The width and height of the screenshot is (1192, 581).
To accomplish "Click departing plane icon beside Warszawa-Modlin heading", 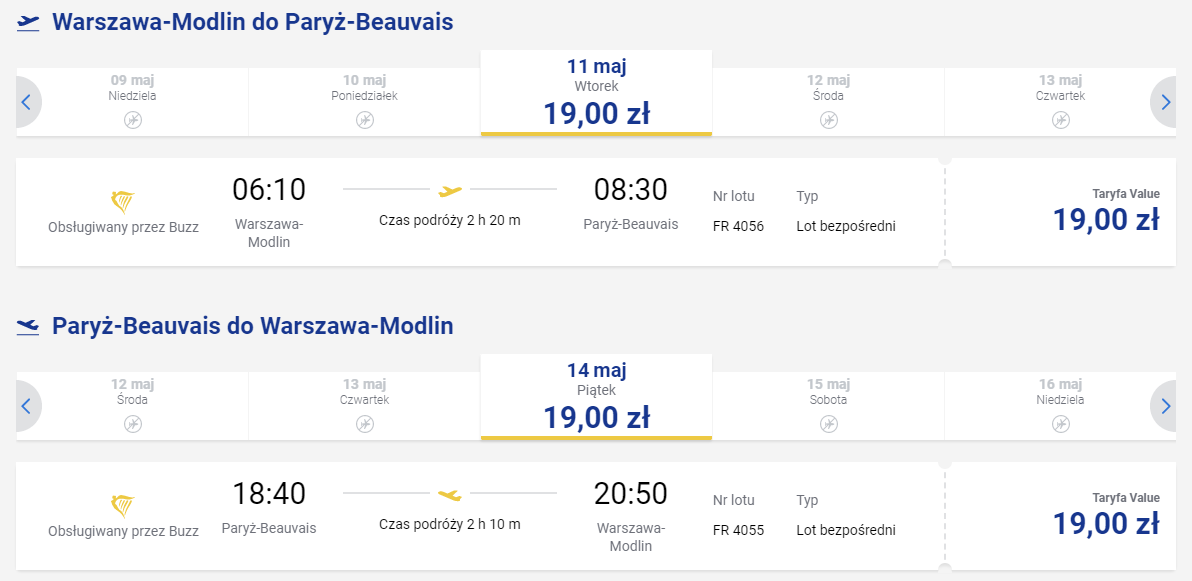I will [x=27, y=23].
